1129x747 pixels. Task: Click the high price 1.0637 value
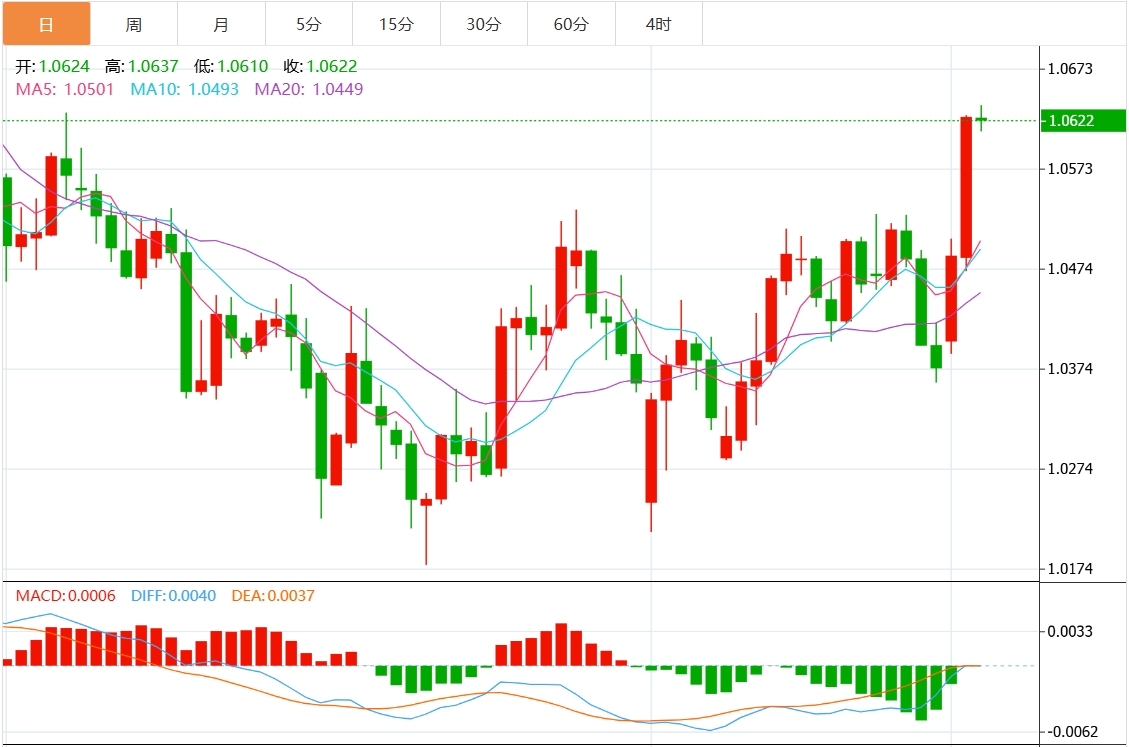click(x=153, y=66)
